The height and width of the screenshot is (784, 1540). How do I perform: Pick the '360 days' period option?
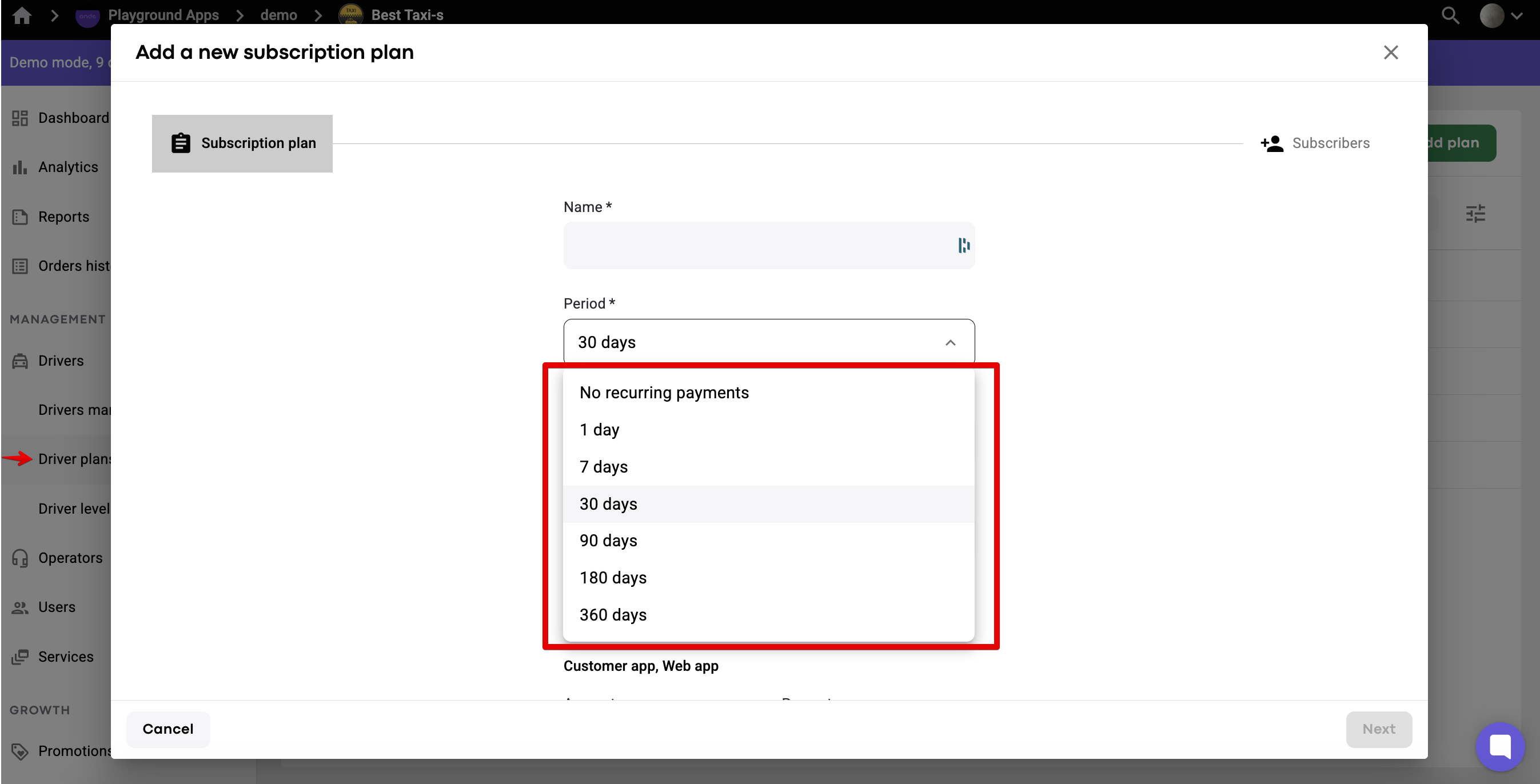click(613, 615)
